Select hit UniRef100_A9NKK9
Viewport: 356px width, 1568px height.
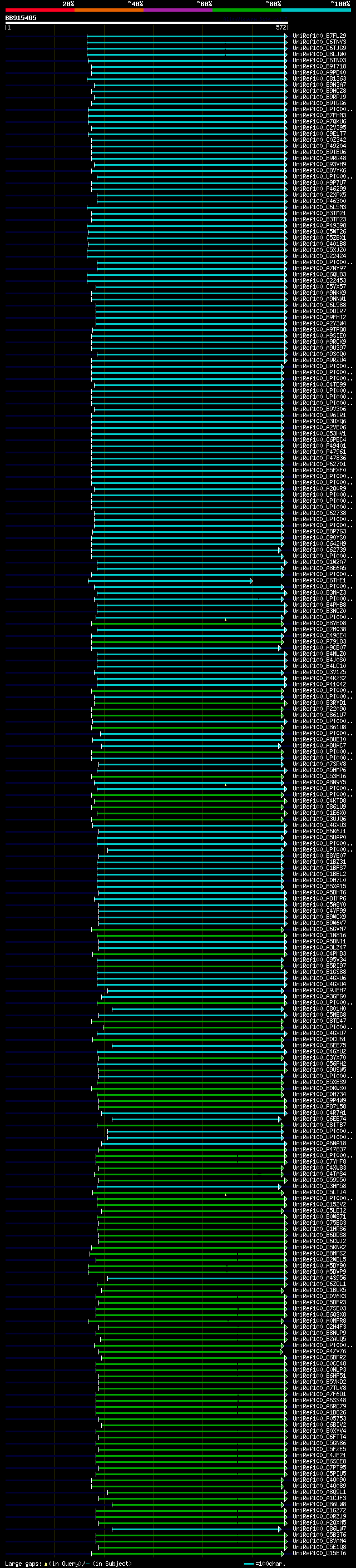[319, 293]
